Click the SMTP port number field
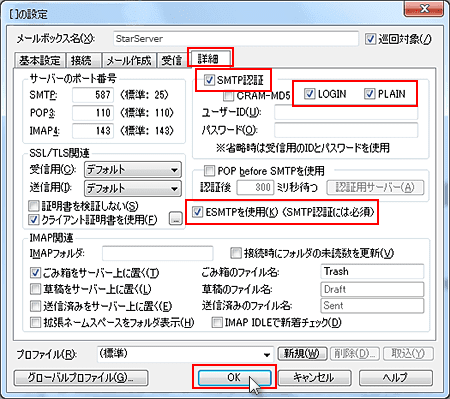 click(93, 95)
